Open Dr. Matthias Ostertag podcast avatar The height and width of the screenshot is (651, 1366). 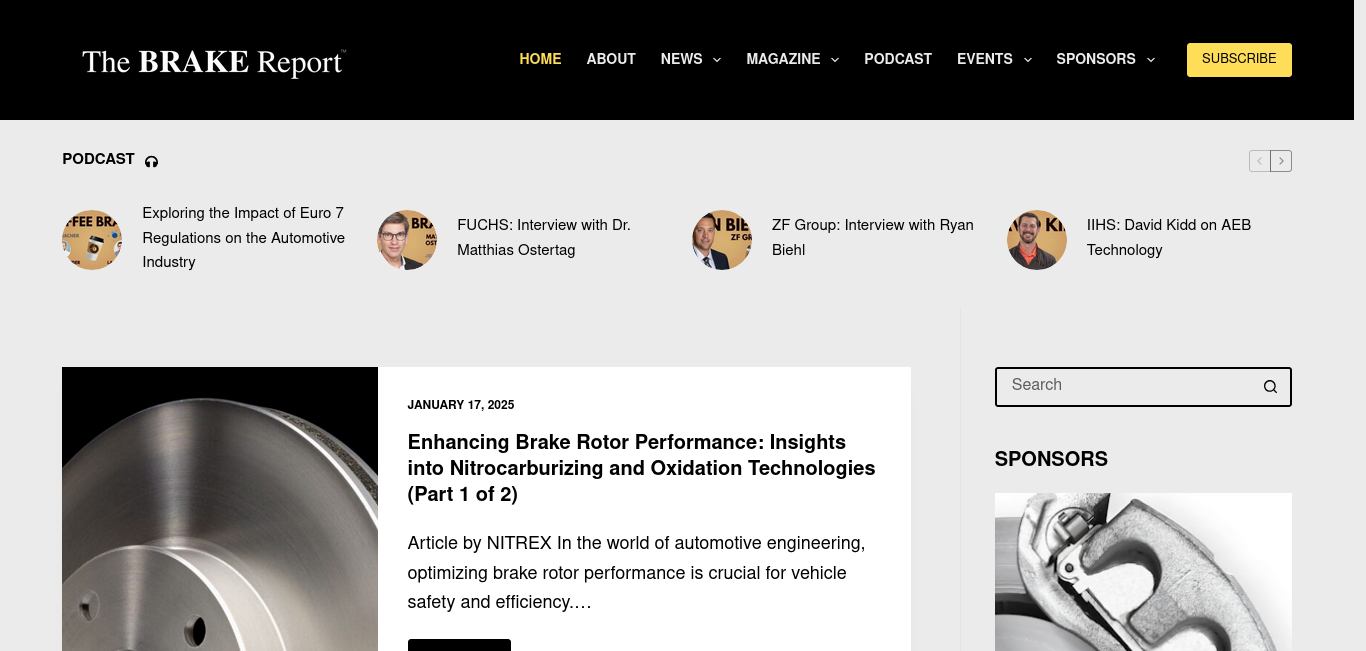pos(407,240)
